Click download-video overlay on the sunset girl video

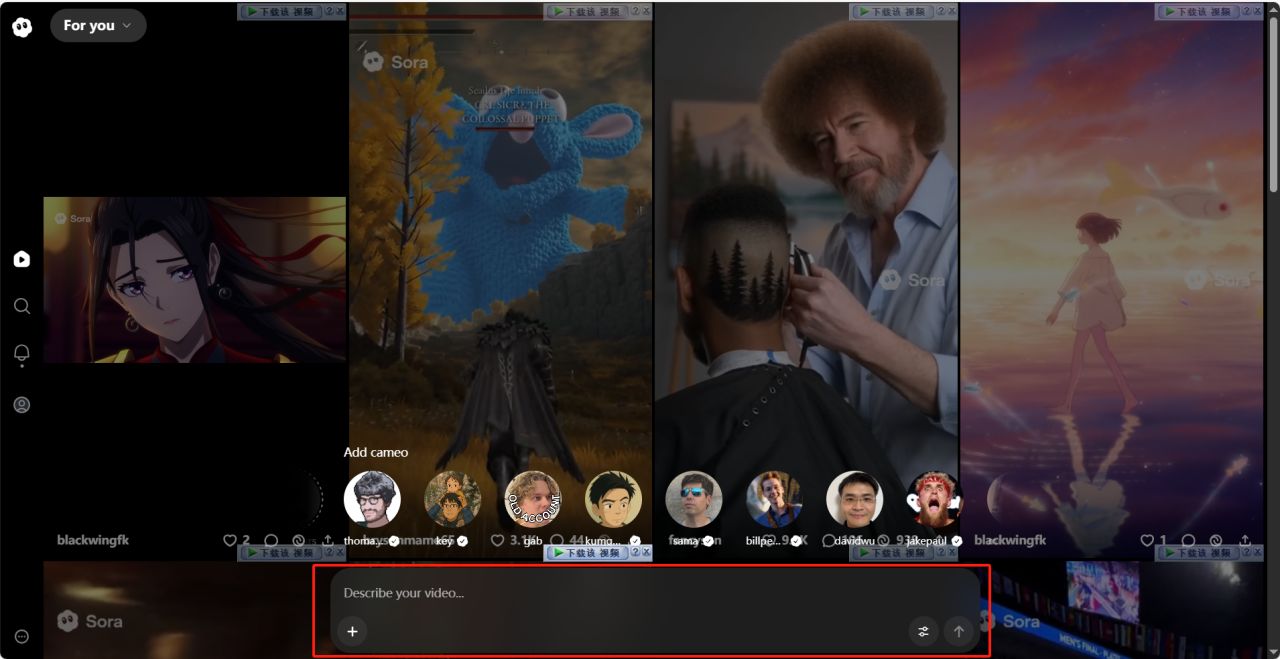pos(1197,11)
